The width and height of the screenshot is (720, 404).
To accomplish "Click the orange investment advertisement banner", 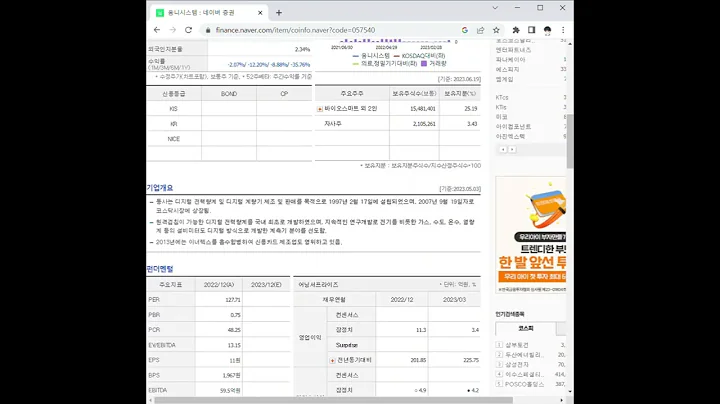I will (531, 235).
